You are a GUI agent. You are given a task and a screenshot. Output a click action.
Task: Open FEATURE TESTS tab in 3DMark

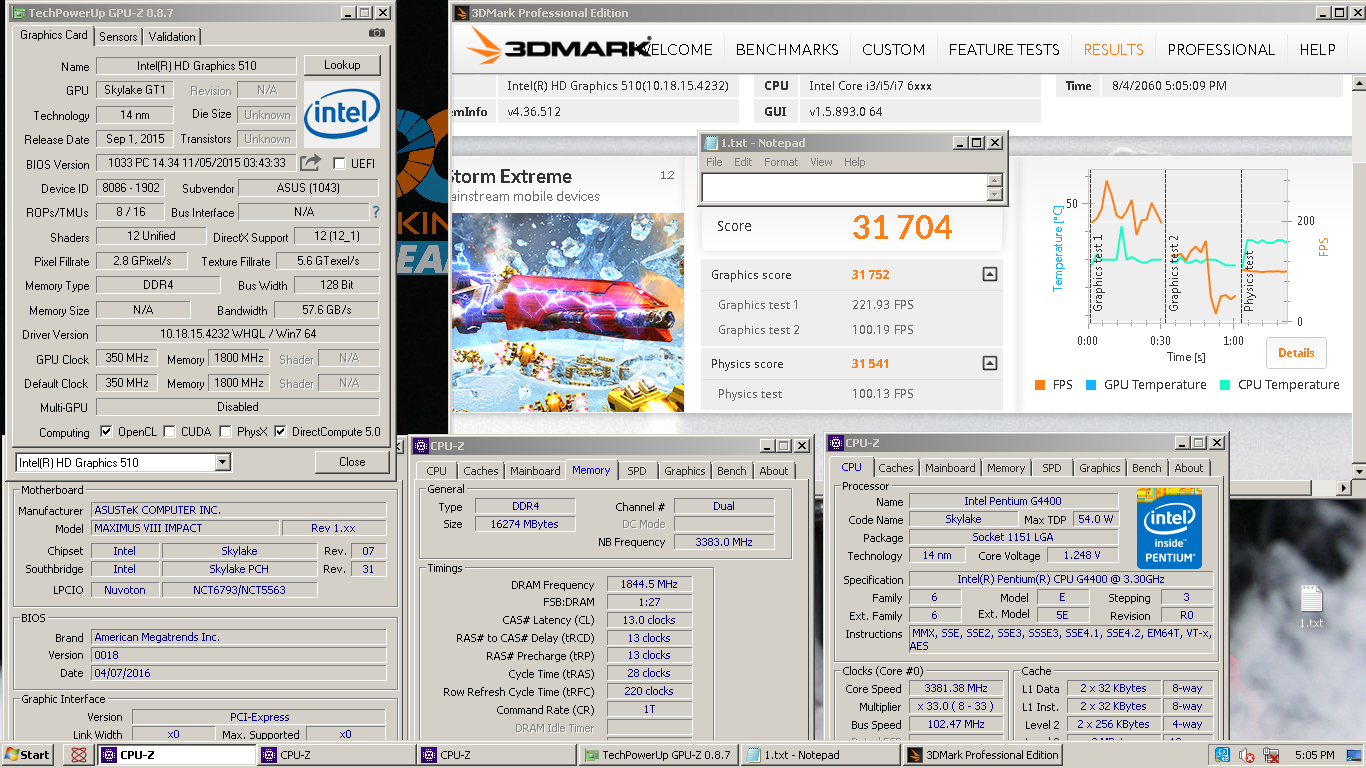[1004, 50]
